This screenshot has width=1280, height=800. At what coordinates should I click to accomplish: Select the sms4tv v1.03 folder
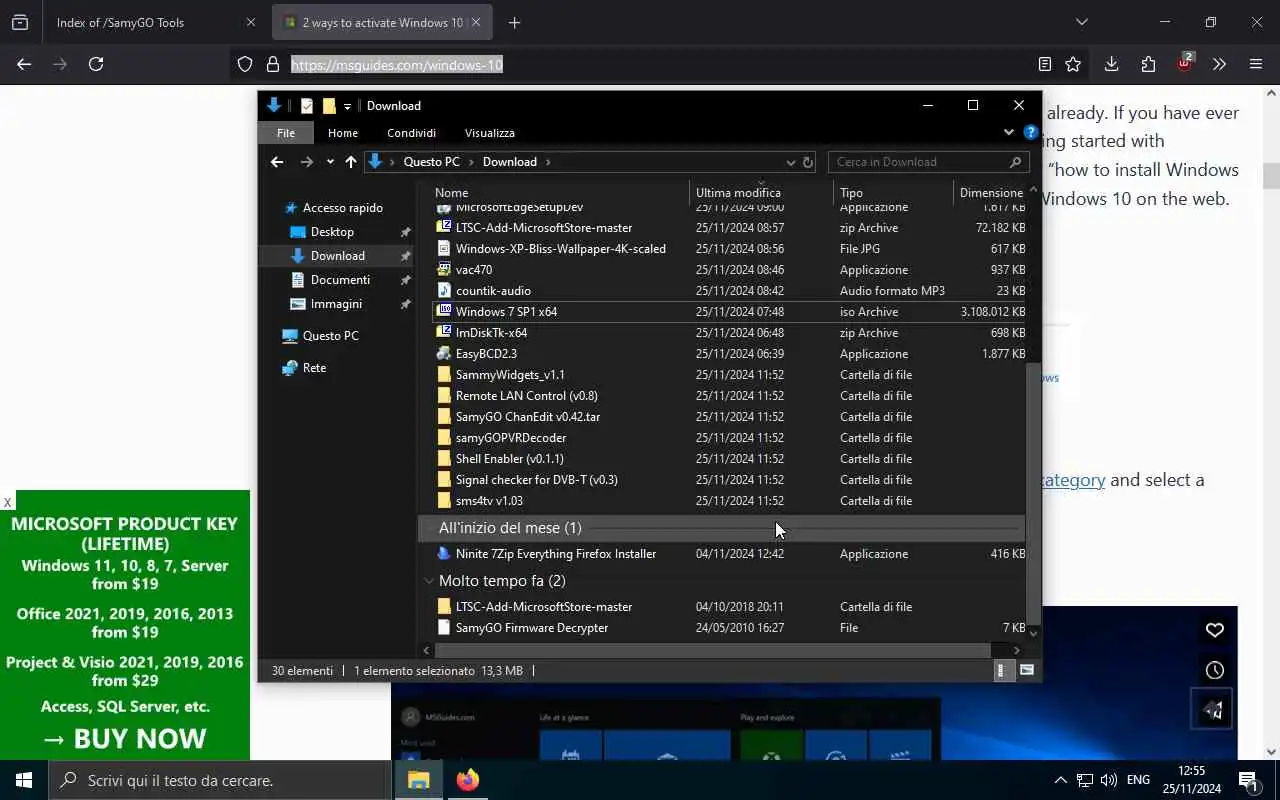(730, 501)
